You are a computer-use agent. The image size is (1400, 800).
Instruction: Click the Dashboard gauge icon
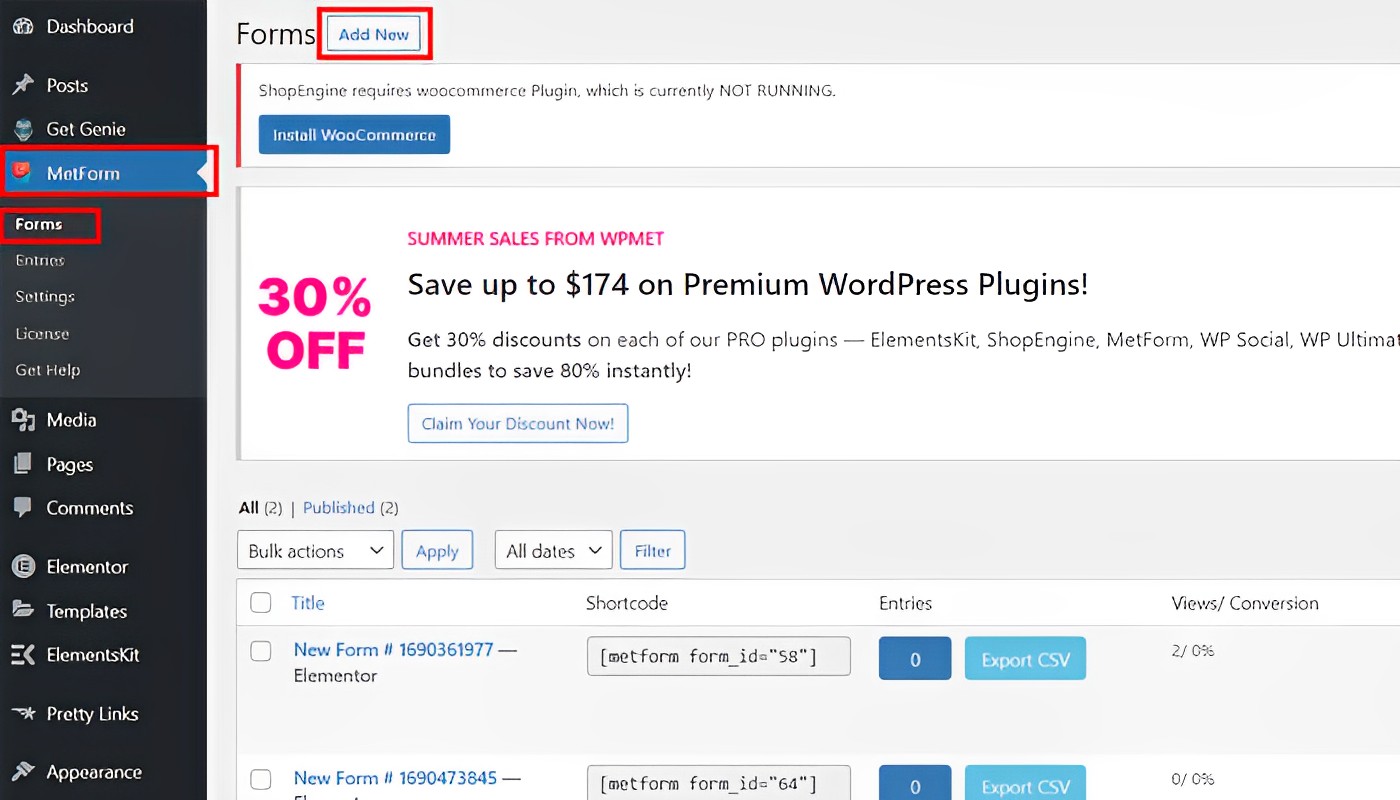click(22, 27)
